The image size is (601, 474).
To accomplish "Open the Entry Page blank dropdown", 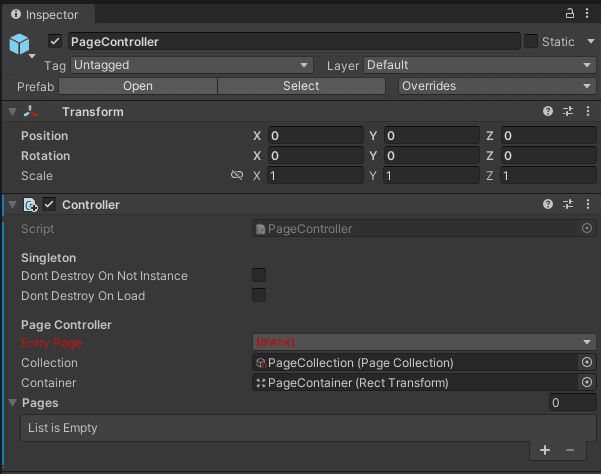I will pos(424,342).
